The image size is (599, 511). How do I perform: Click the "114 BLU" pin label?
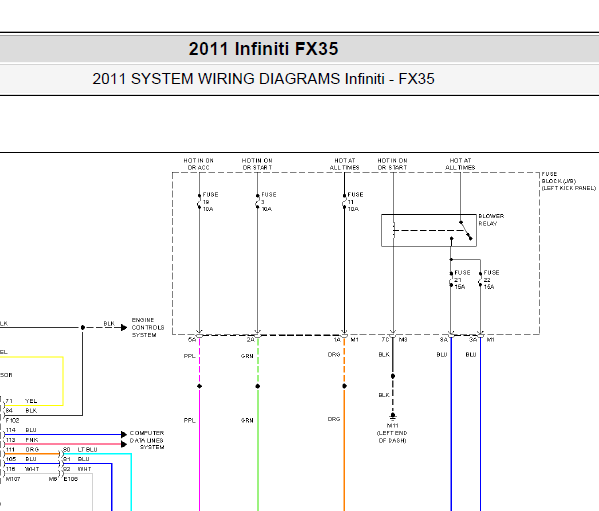click(x=21, y=430)
